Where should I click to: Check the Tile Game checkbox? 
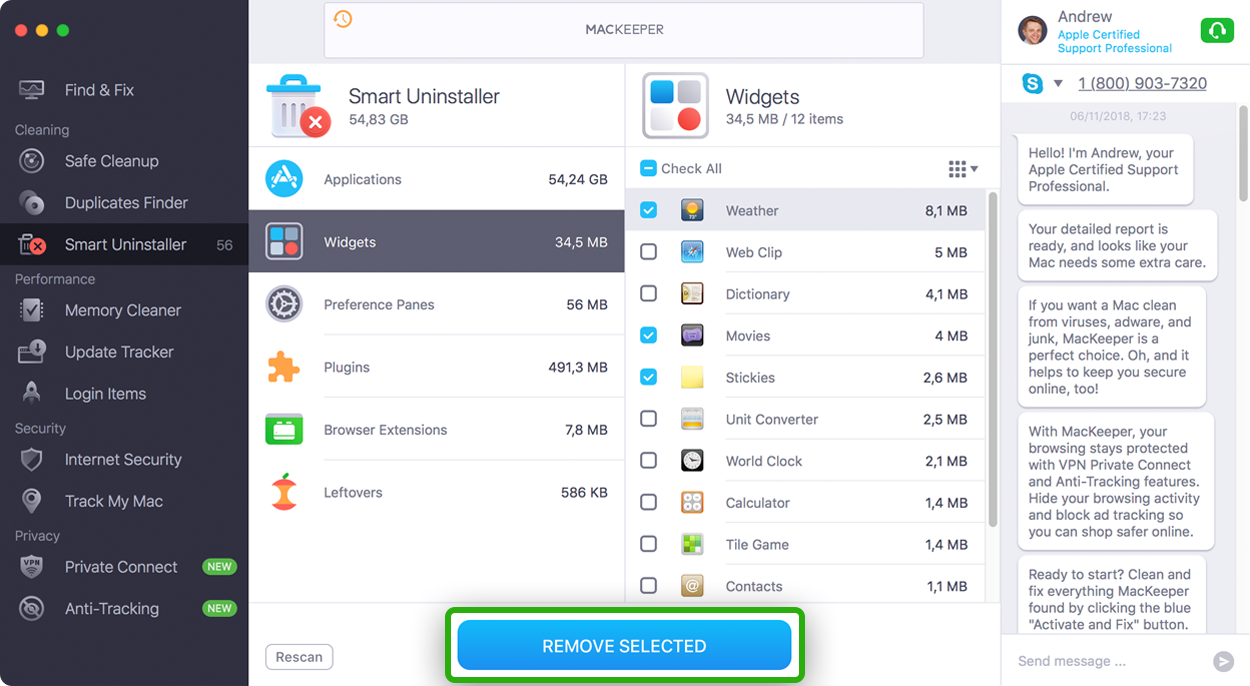coord(648,545)
